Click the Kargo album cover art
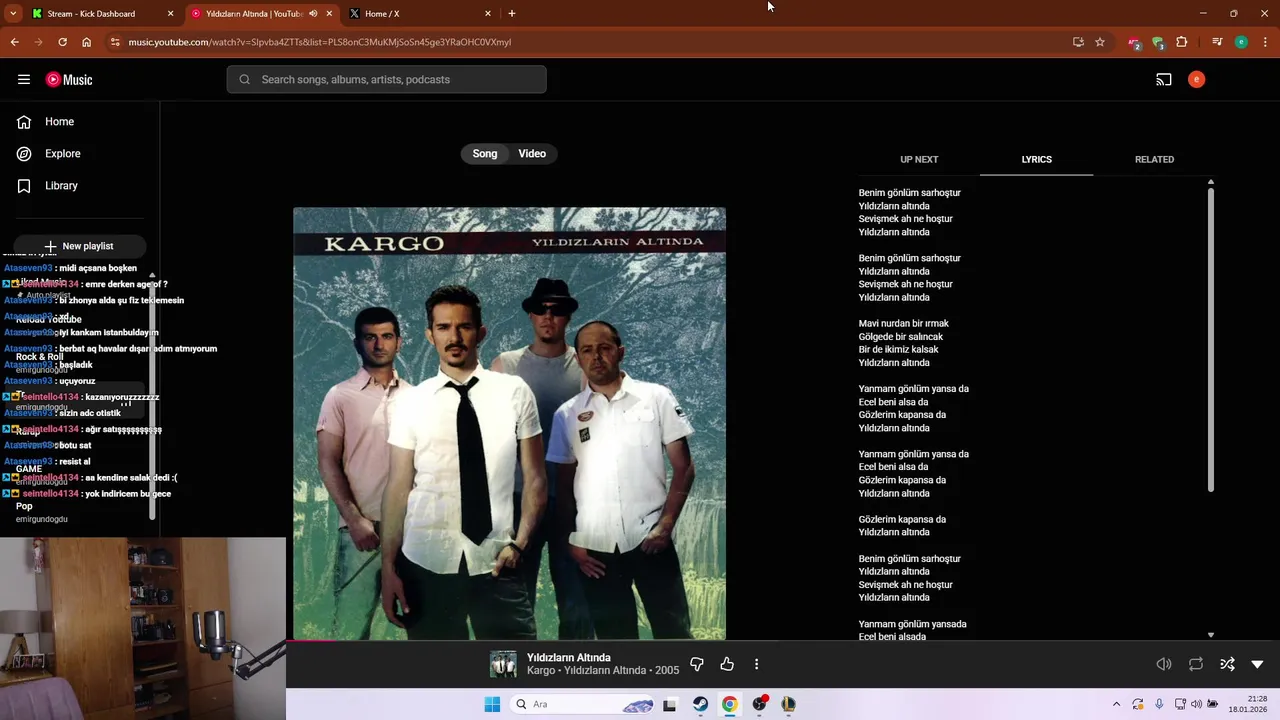Image resolution: width=1280 pixels, height=720 pixels. 509,423
